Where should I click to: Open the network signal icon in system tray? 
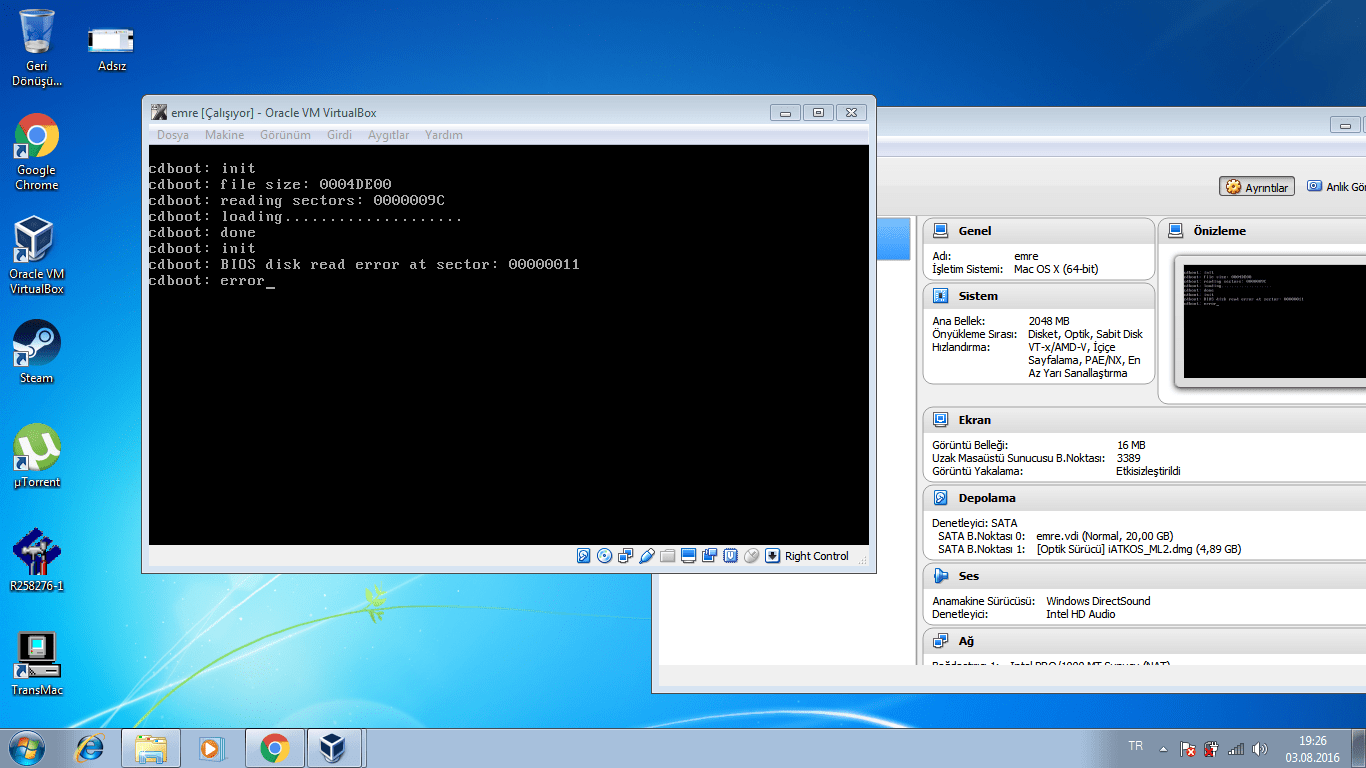[1236, 748]
